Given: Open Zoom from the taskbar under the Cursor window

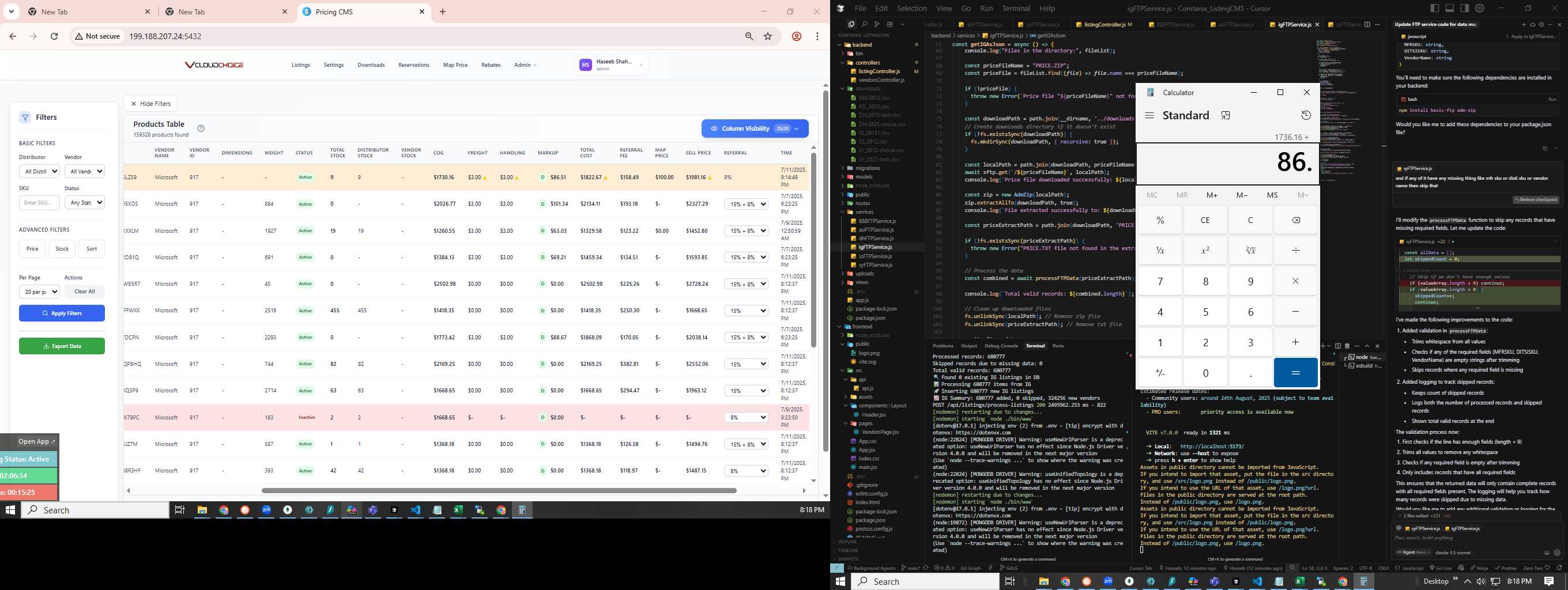Looking at the screenshot, I should (x=1108, y=581).
